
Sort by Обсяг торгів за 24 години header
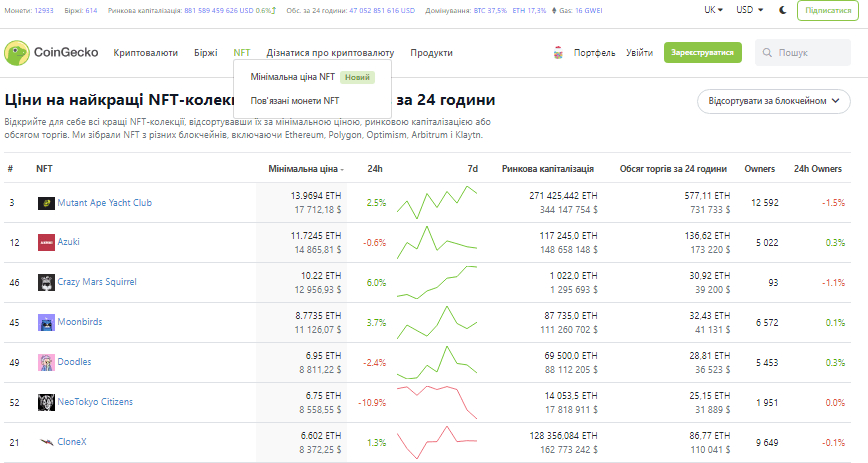pos(673,169)
